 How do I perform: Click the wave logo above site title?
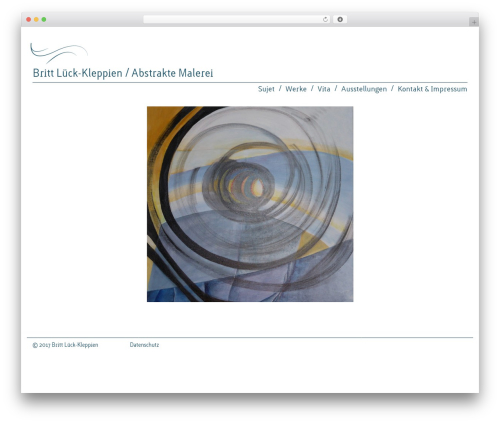59,53
